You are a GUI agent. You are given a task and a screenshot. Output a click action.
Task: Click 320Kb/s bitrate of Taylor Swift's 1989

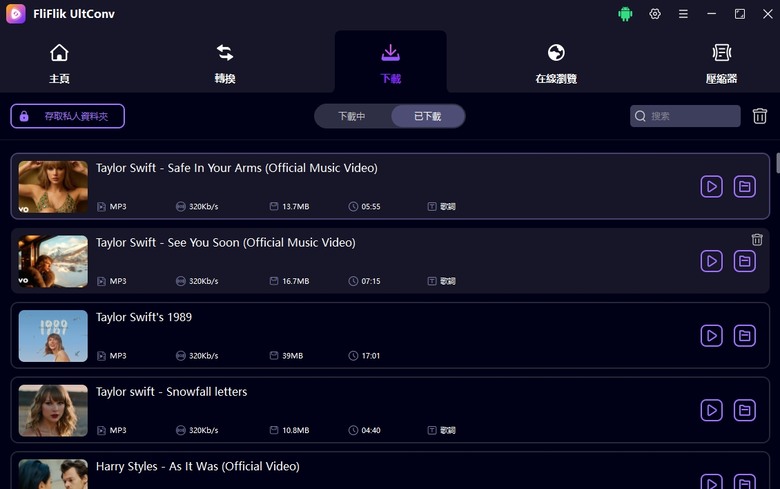[x=203, y=356]
